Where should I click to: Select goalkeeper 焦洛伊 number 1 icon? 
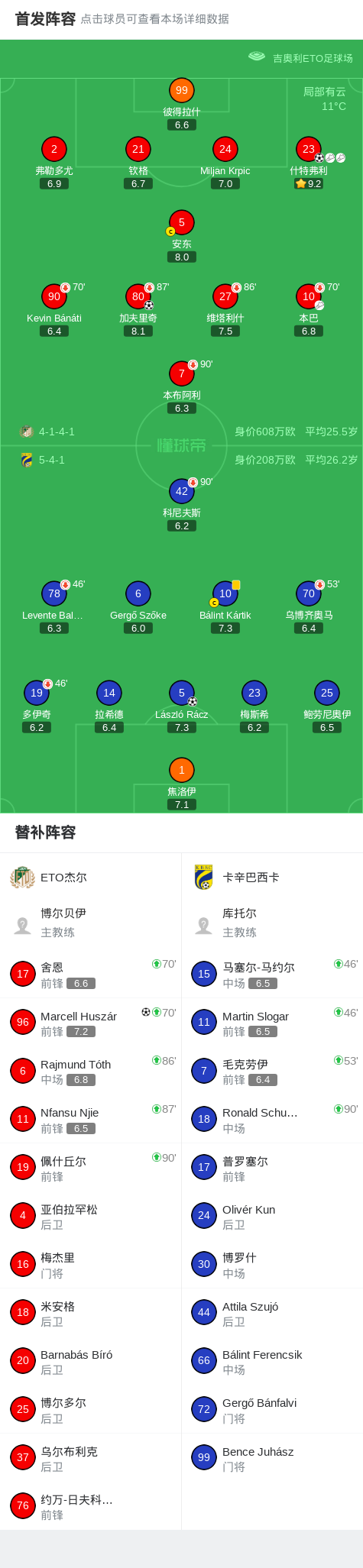(x=181, y=770)
